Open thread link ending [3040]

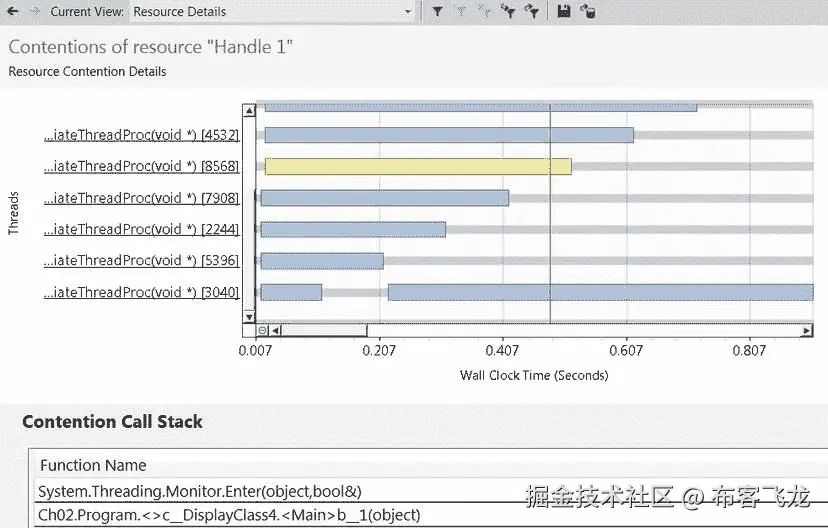(142, 292)
